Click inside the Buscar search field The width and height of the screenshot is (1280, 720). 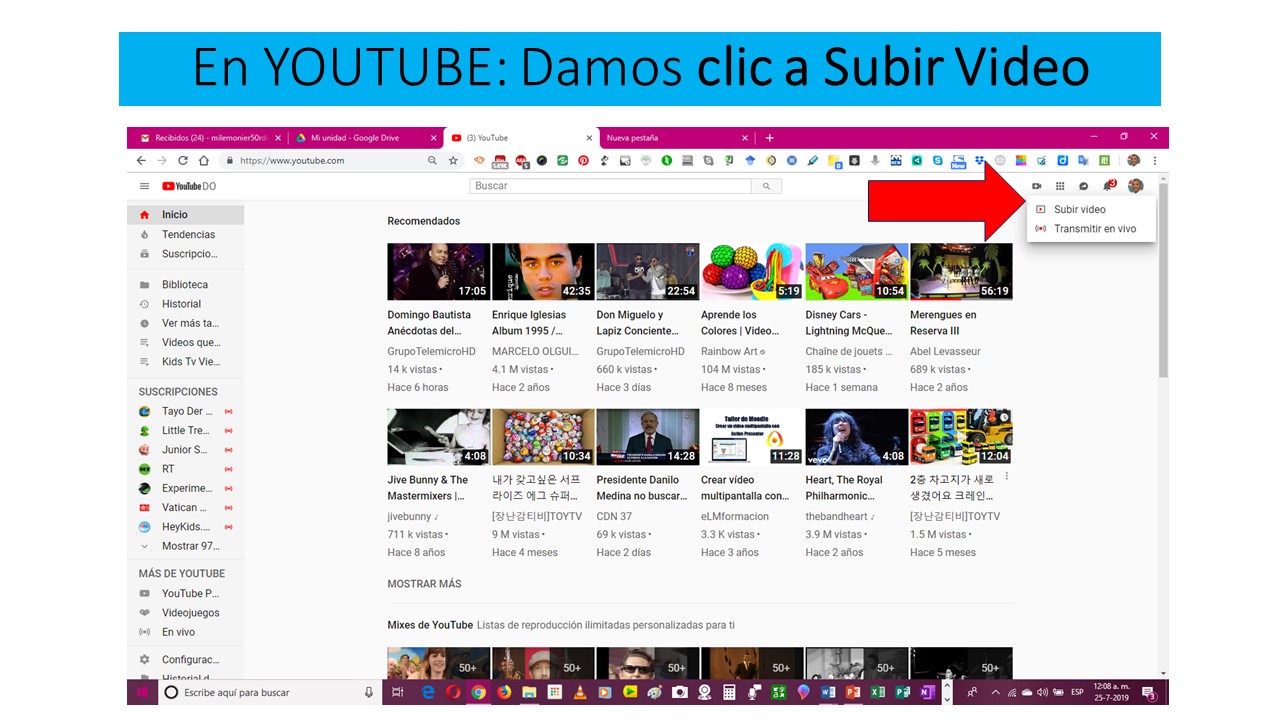point(610,186)
